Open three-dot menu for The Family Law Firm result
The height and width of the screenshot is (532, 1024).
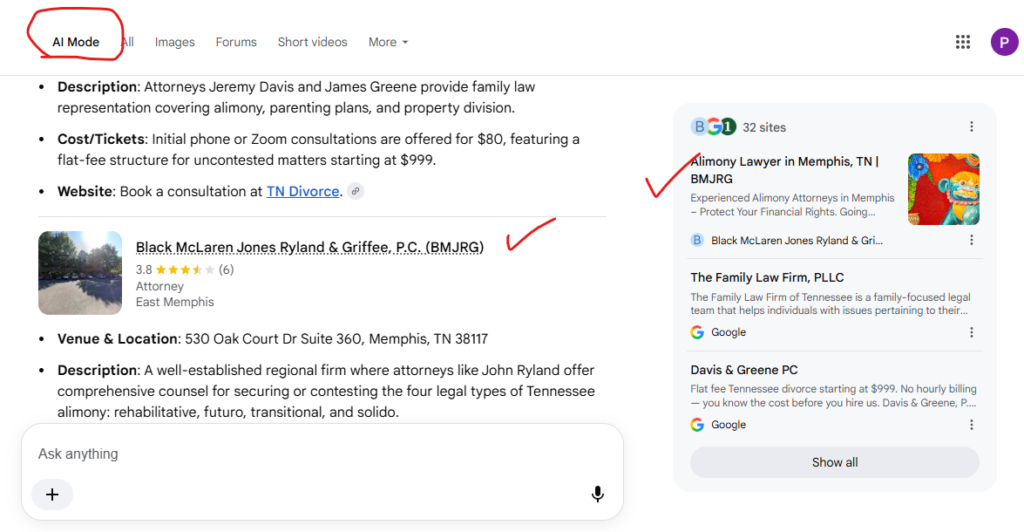pos(971,332)
